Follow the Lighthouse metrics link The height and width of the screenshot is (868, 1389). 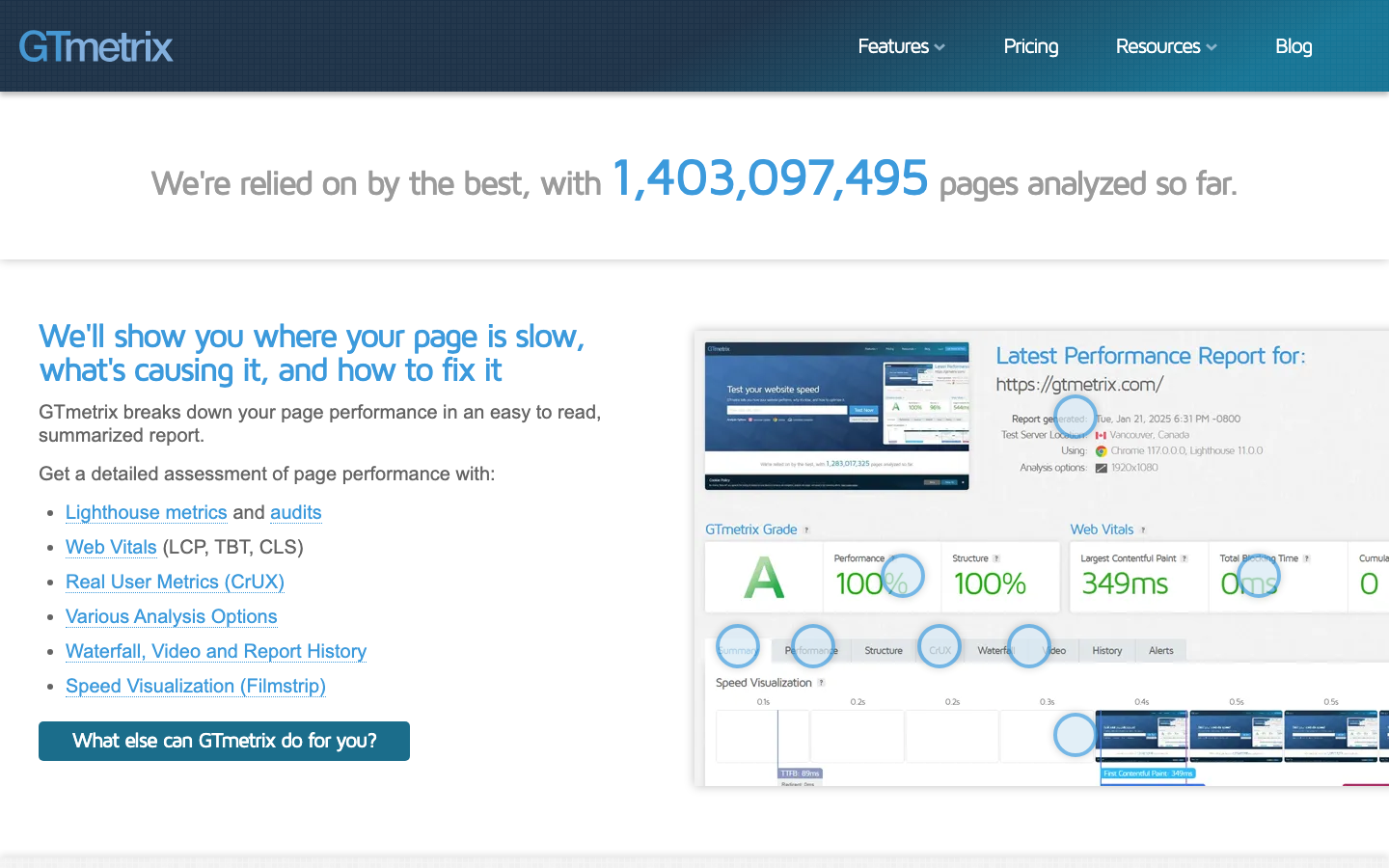(146, 512)
